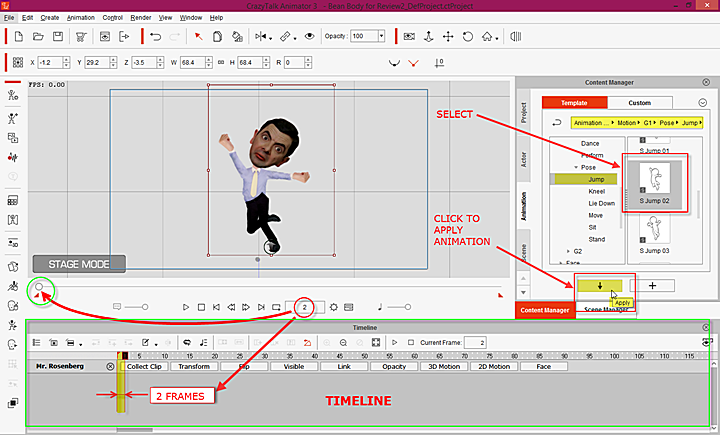Click the R rotation stepper arrows

pyautogui.click(x=308, y=62)
